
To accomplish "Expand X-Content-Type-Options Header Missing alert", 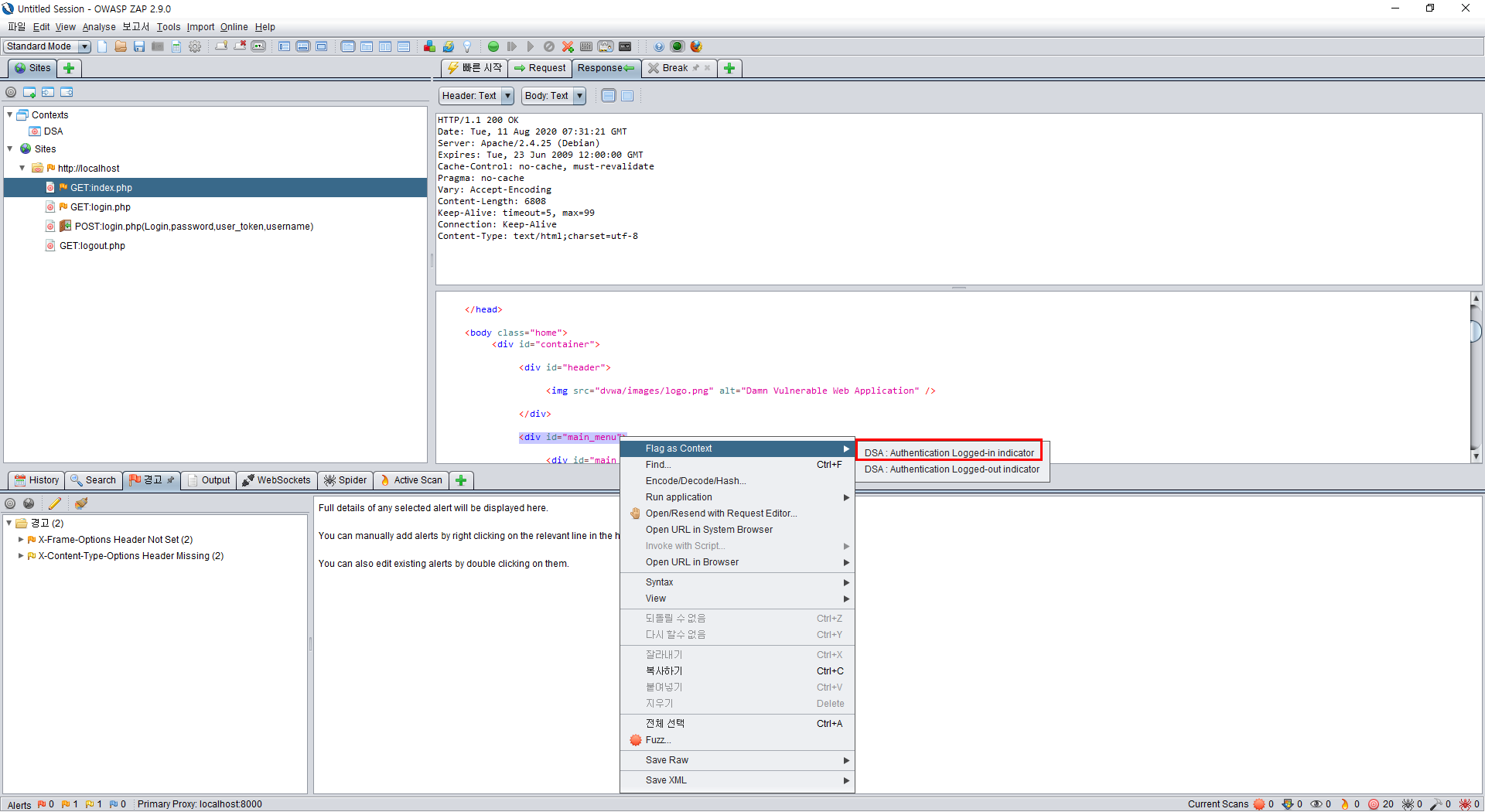I will (21, 556).
